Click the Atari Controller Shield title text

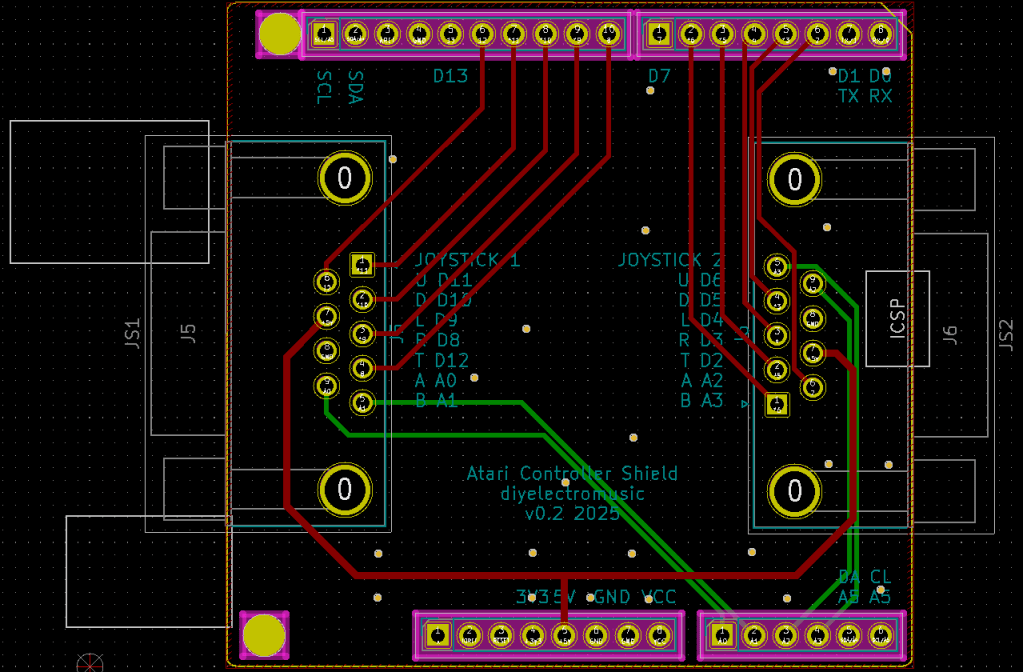click(571, 474)
